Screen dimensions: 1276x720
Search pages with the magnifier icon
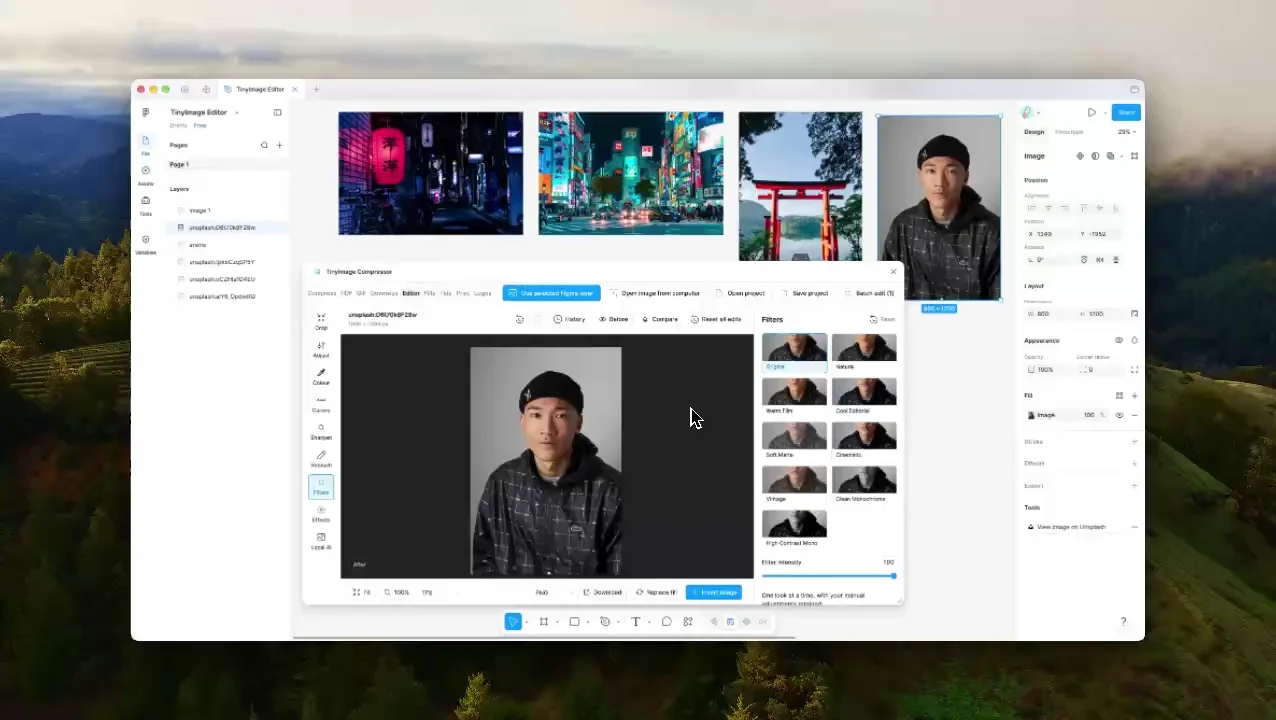coord(264,145)
